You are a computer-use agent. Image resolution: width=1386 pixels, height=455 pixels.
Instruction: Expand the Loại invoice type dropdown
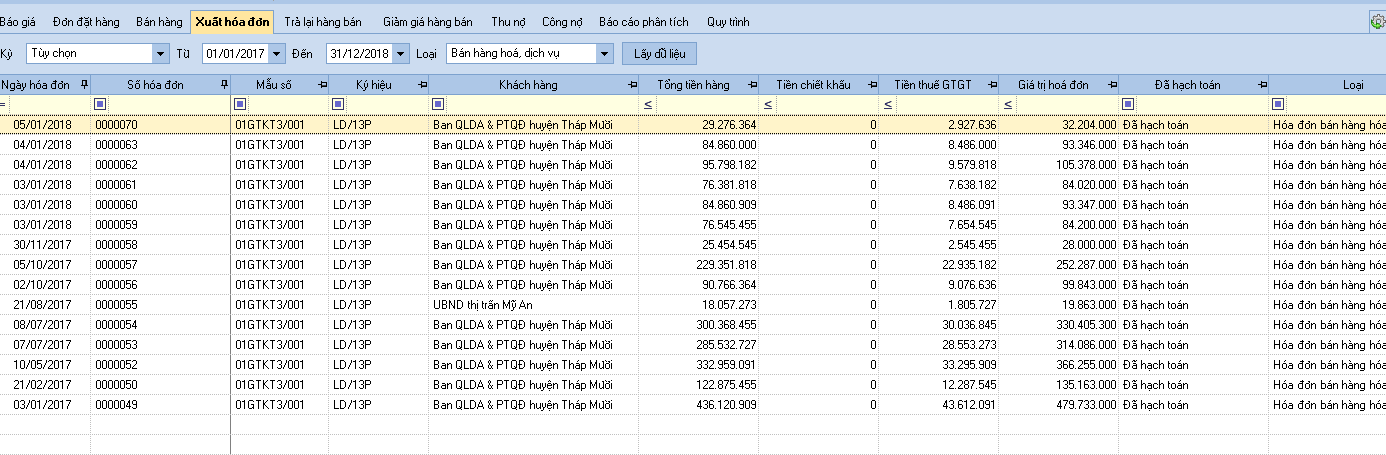point(604,53)
